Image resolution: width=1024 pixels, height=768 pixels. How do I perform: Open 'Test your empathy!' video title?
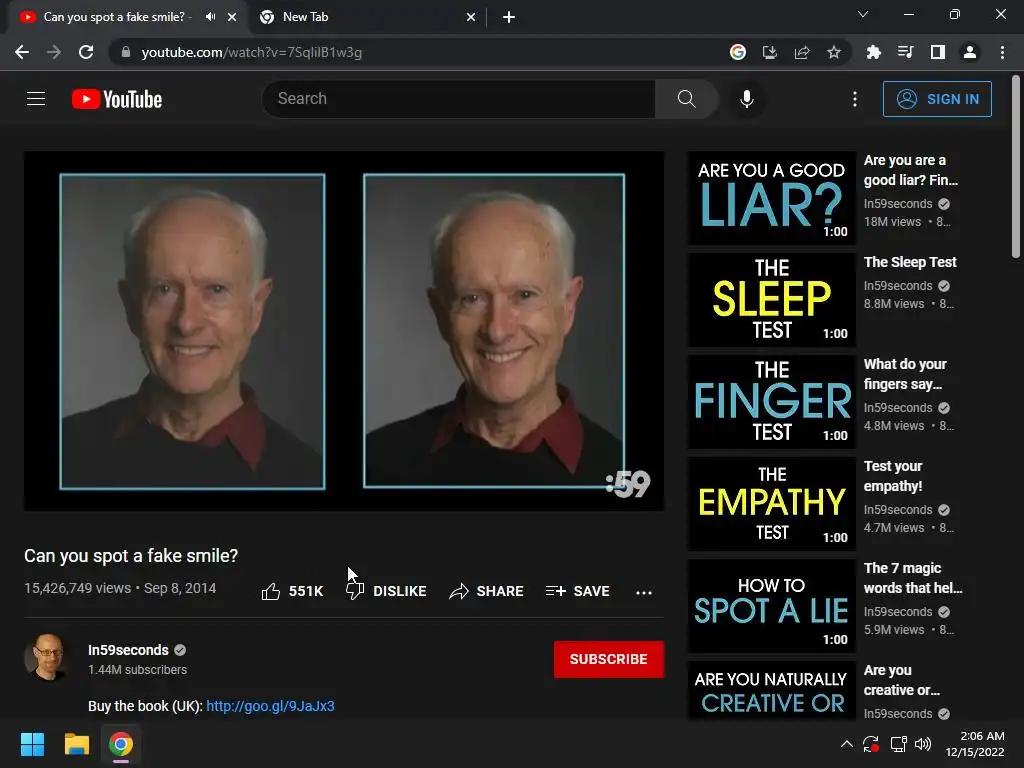(x=893, y=475)
